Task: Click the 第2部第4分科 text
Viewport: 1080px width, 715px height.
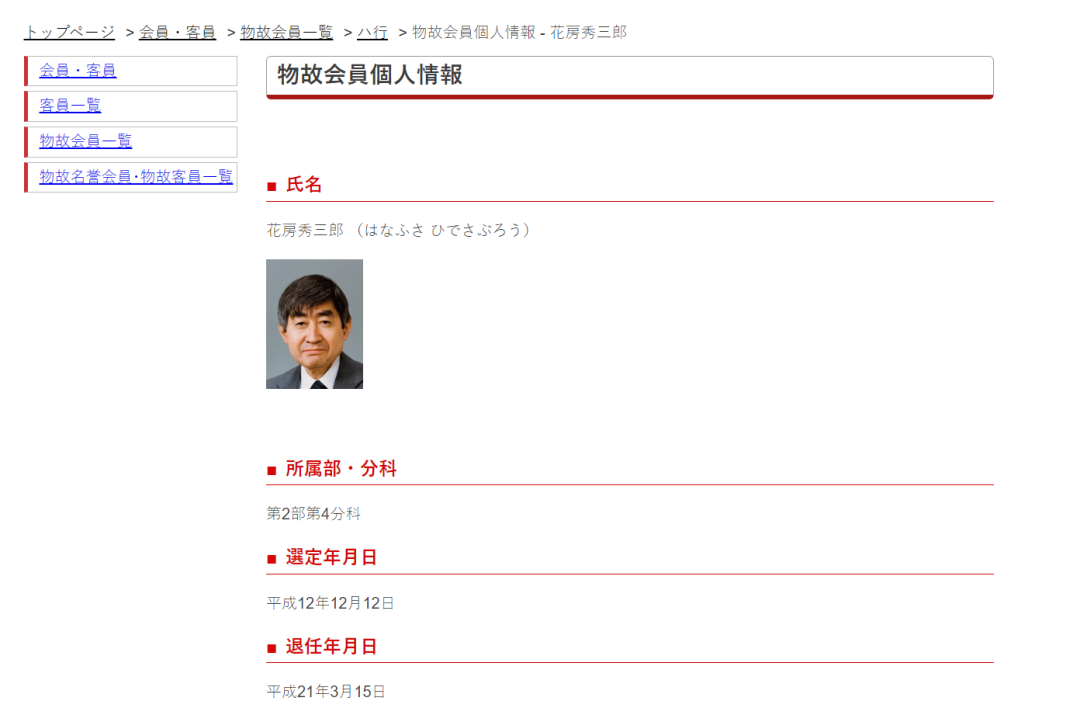Action: point(313,514)
